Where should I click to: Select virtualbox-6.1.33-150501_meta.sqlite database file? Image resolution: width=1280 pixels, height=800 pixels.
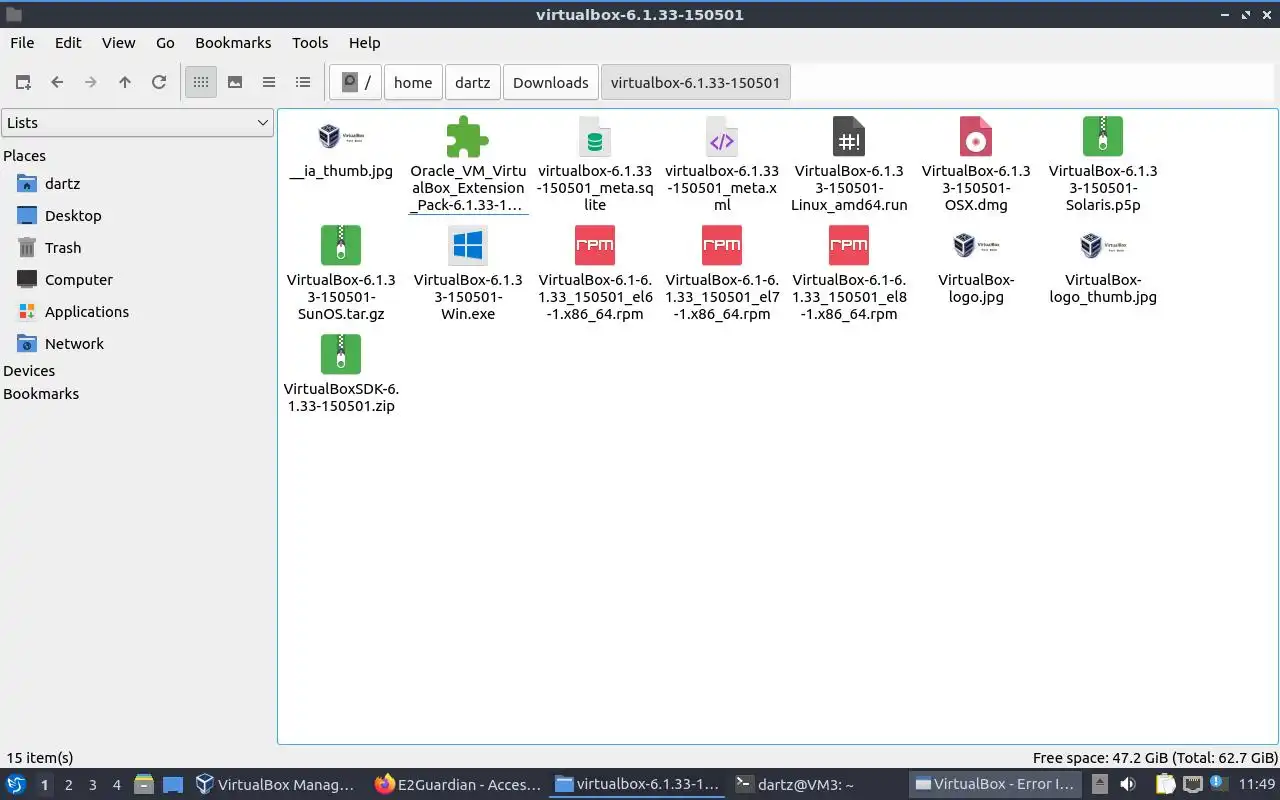click(x=595, y=165)
